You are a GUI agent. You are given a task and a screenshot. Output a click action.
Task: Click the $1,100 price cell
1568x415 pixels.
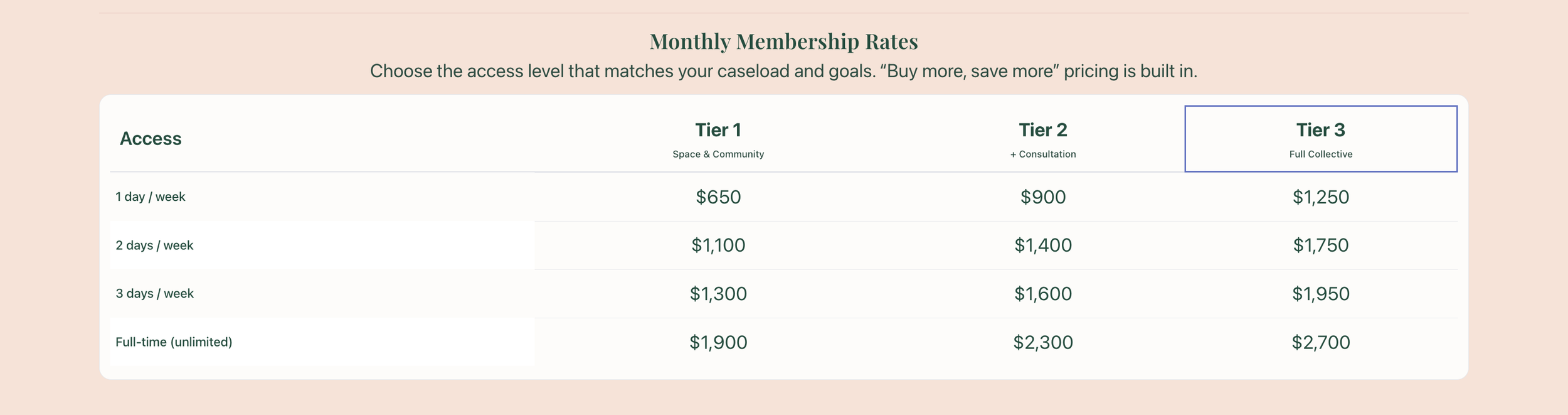(718, 245)
